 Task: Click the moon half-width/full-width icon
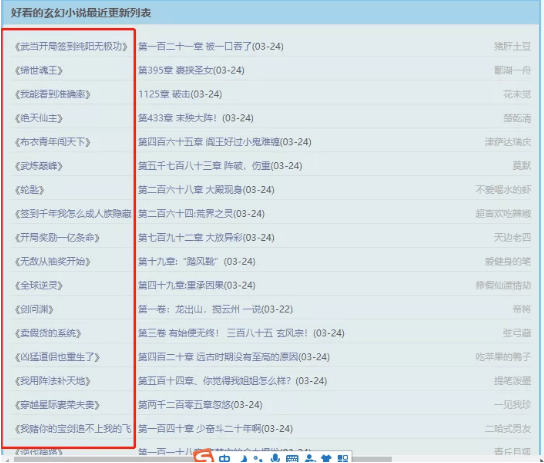pyautogui.click(x=244, y=458)
